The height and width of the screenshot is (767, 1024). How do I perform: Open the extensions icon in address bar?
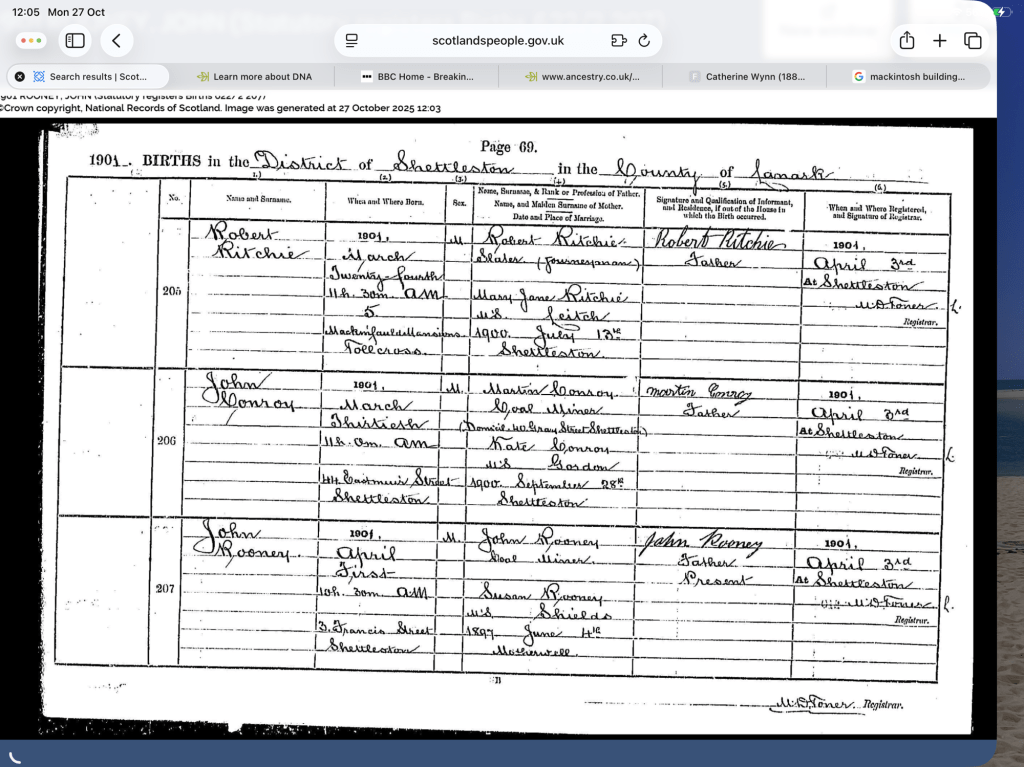pos(618,41)
